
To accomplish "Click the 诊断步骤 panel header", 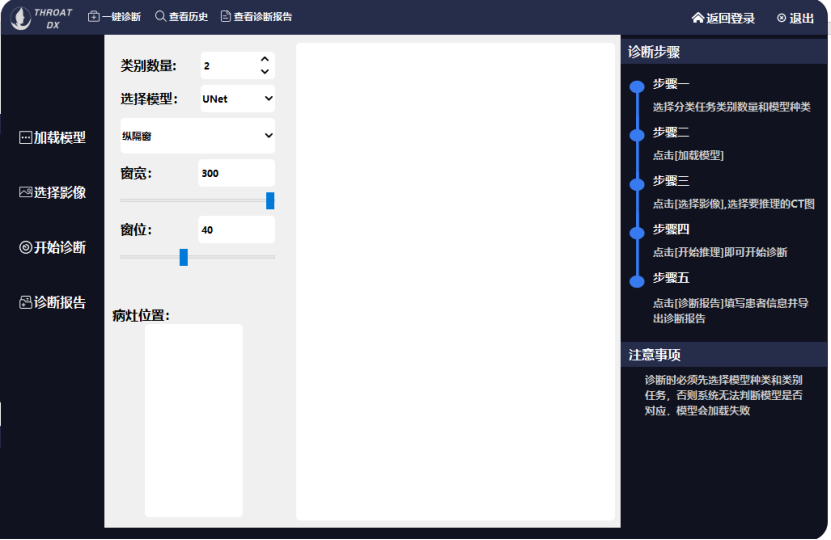I will coord(724,52).
